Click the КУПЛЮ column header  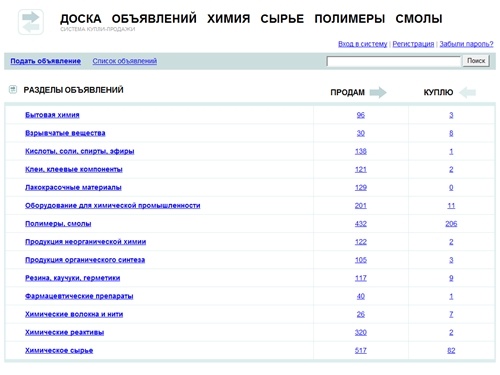click(x=438, y=92)
